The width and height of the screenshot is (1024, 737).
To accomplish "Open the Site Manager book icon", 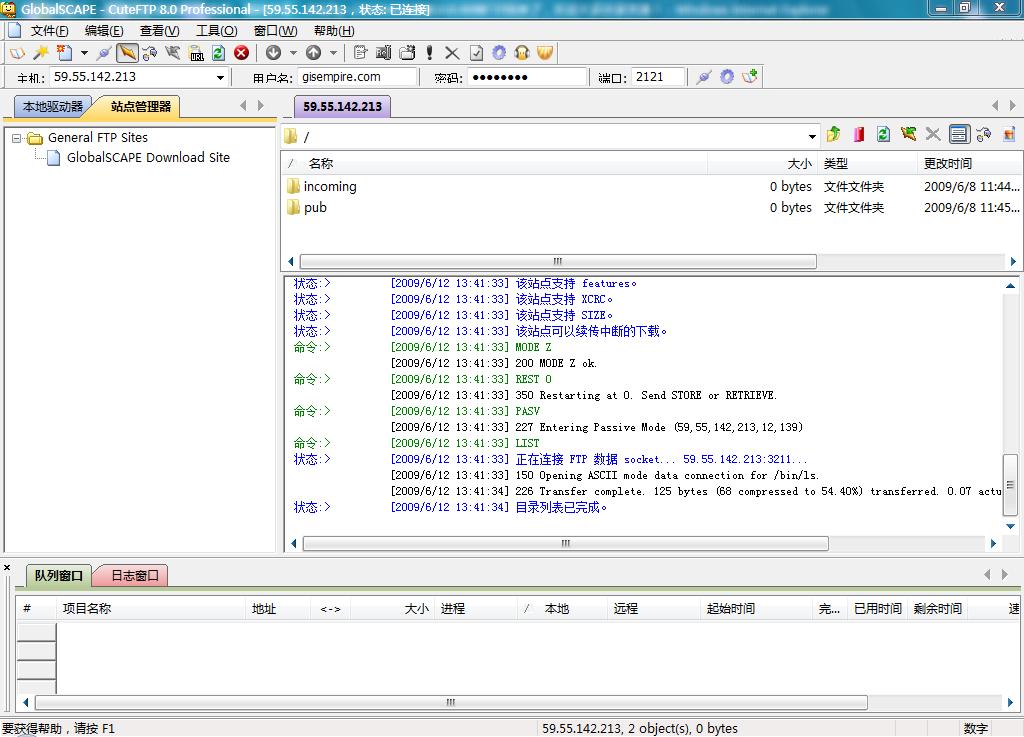I will click(x=18, y=53).
